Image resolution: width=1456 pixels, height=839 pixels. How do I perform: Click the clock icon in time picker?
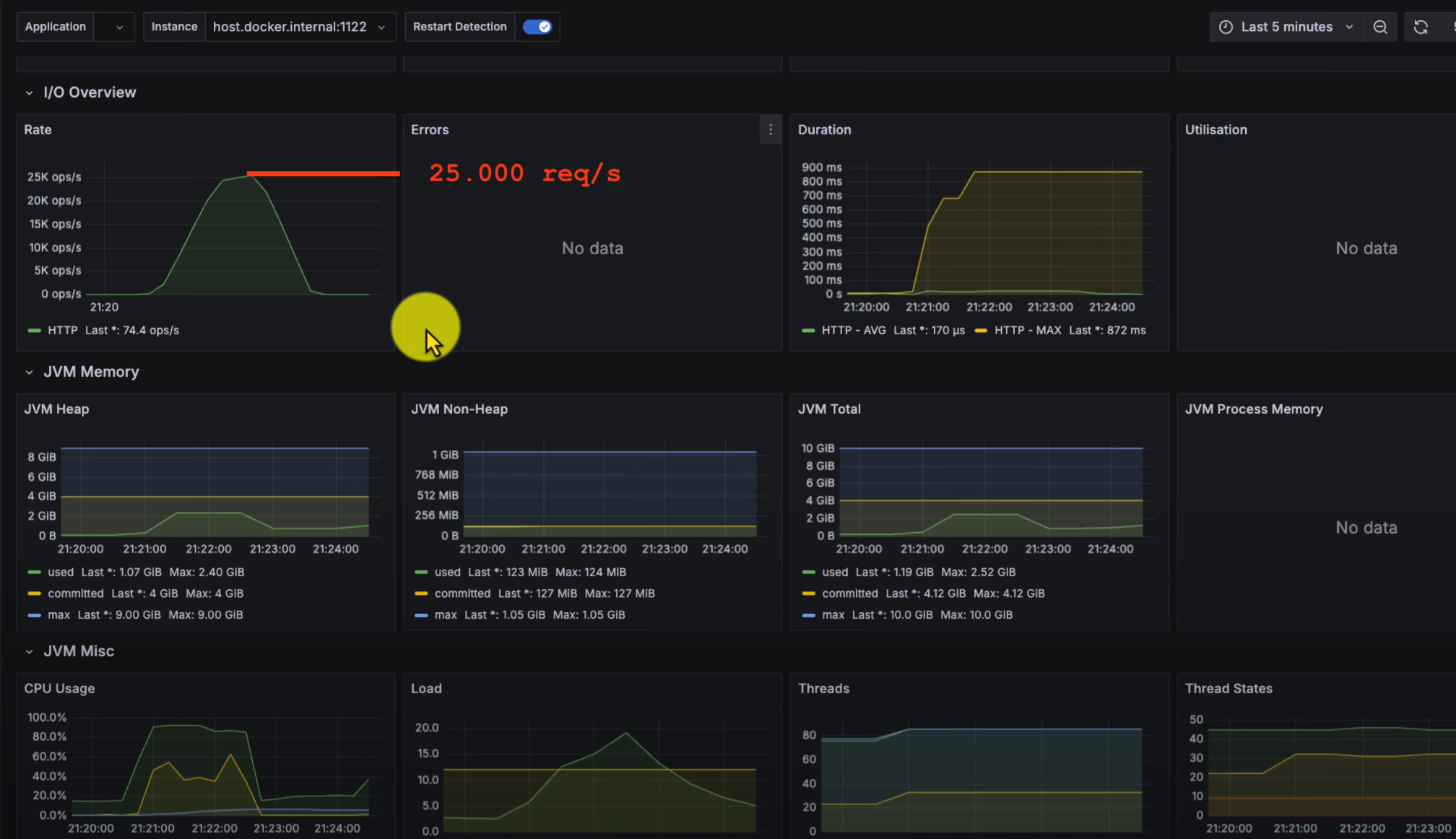1226,27
